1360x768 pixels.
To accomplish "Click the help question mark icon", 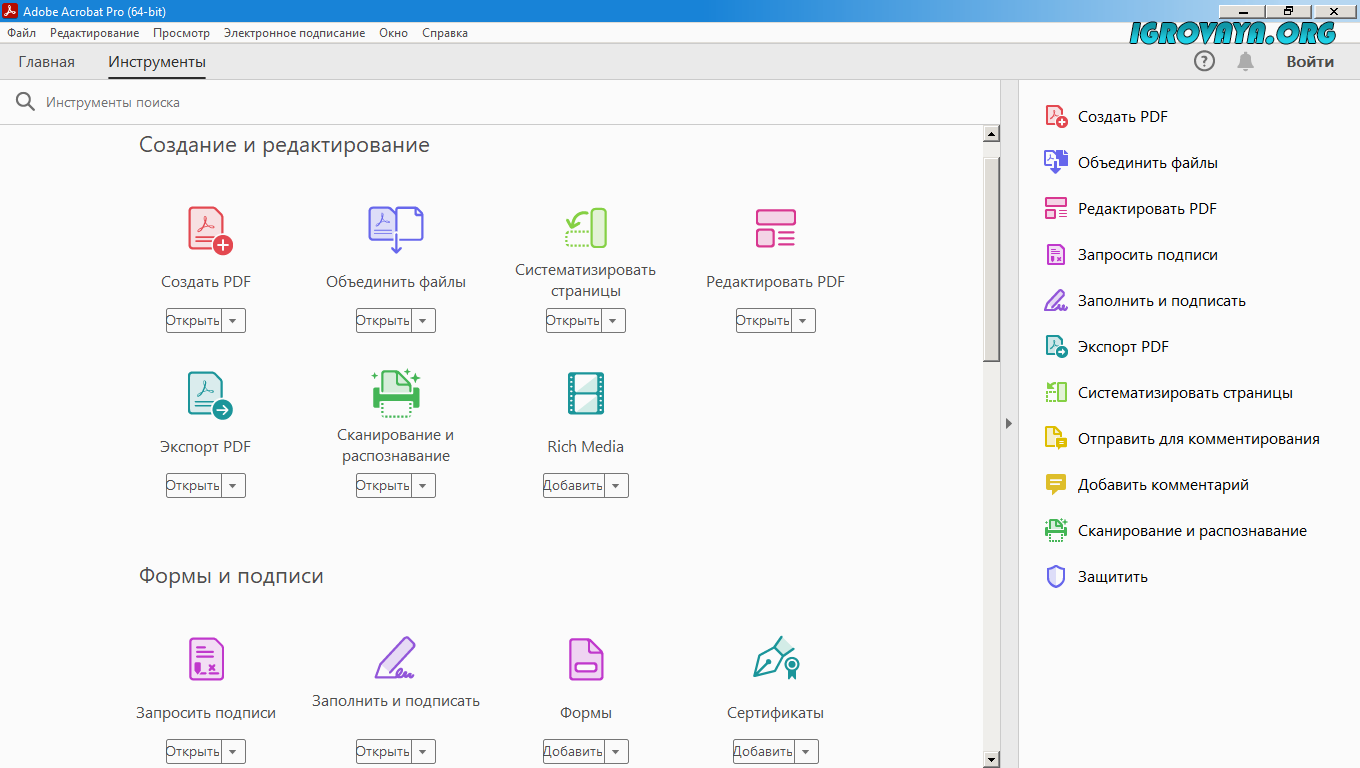I will tap(1204, 62).
